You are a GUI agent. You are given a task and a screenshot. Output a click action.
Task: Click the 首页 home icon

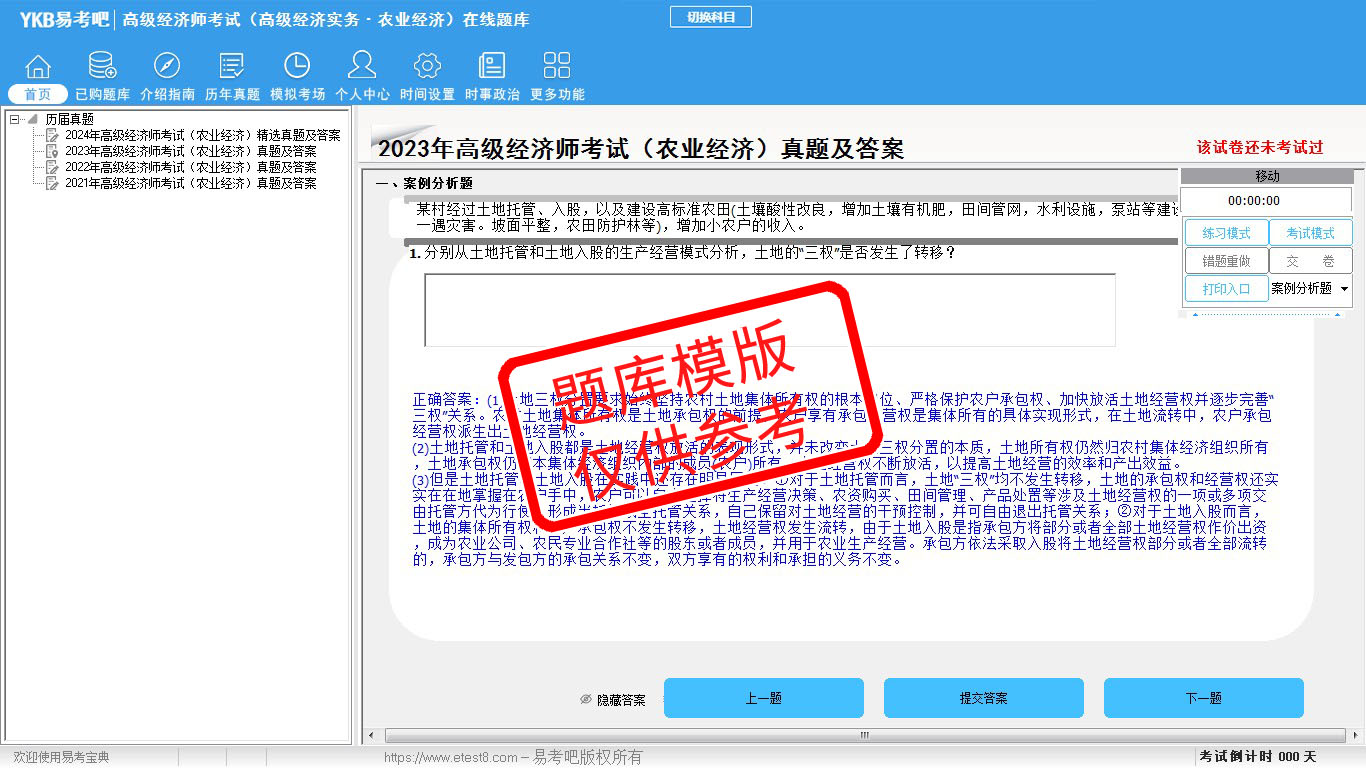point(38,67)
